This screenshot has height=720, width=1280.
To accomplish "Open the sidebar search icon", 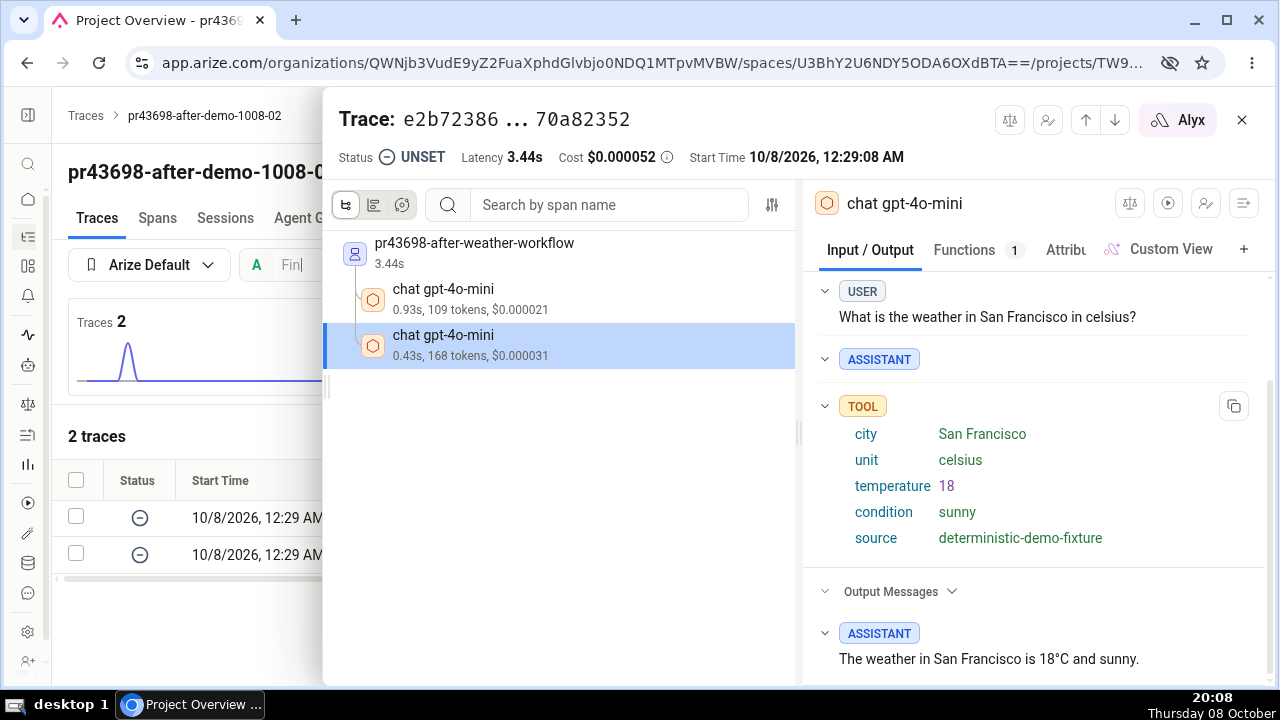I will click(x=28, y=165).
